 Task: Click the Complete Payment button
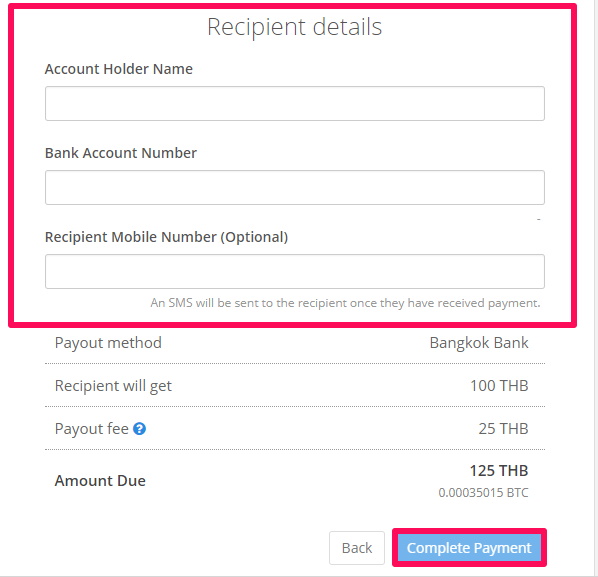469,548
